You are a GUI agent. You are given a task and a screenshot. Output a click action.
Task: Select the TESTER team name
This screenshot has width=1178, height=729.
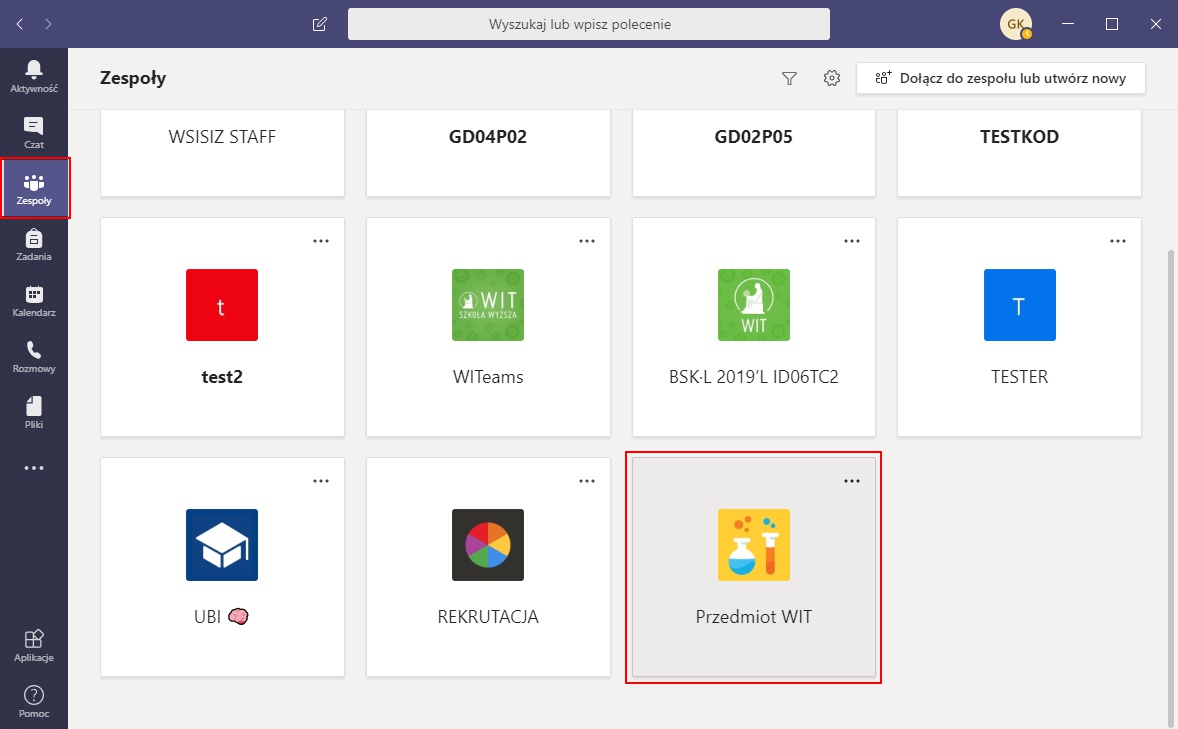[x=1019, y=377]
